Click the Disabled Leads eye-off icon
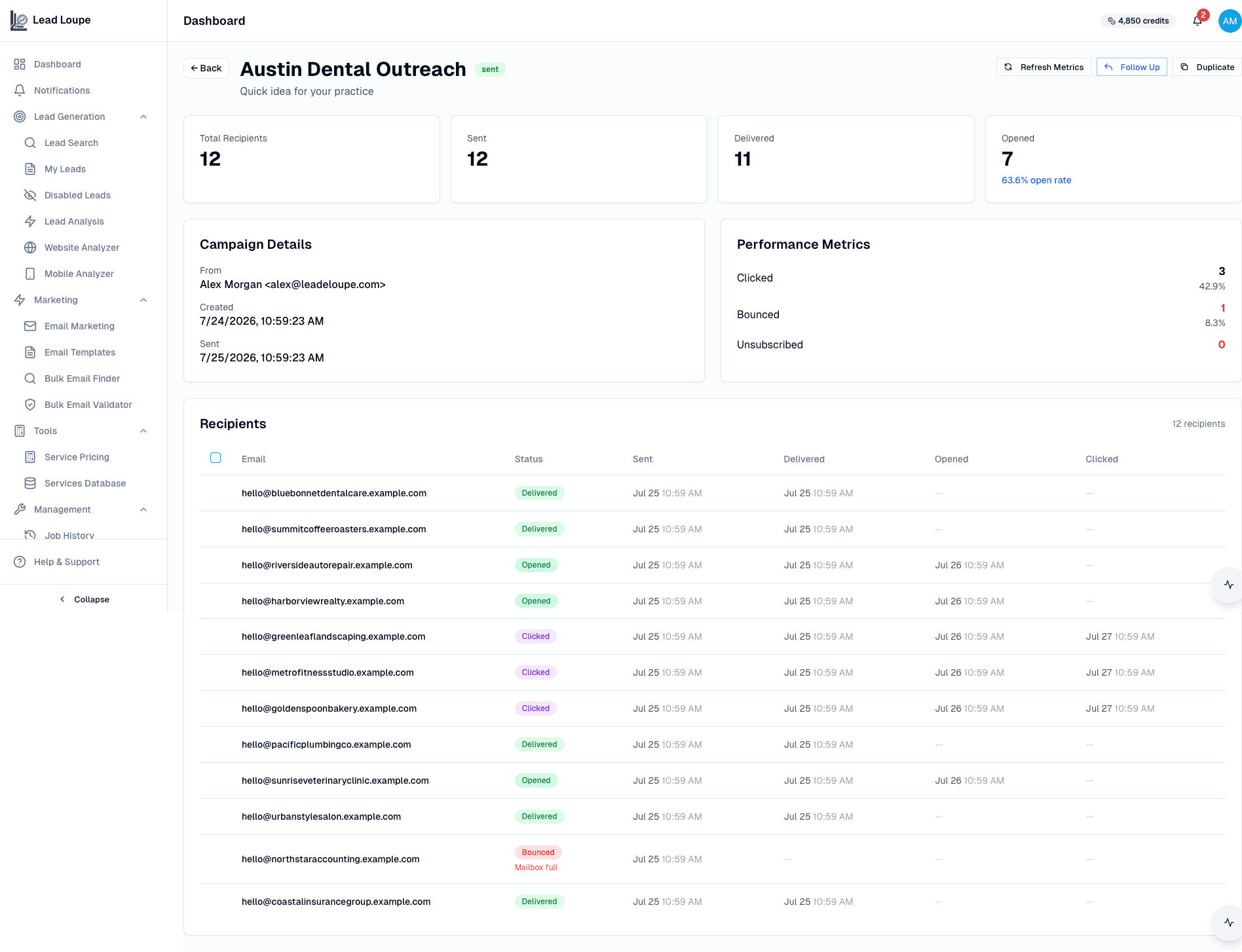This screenshot has height=952, width=1242. pyautogui.click(x=30, y=195)
